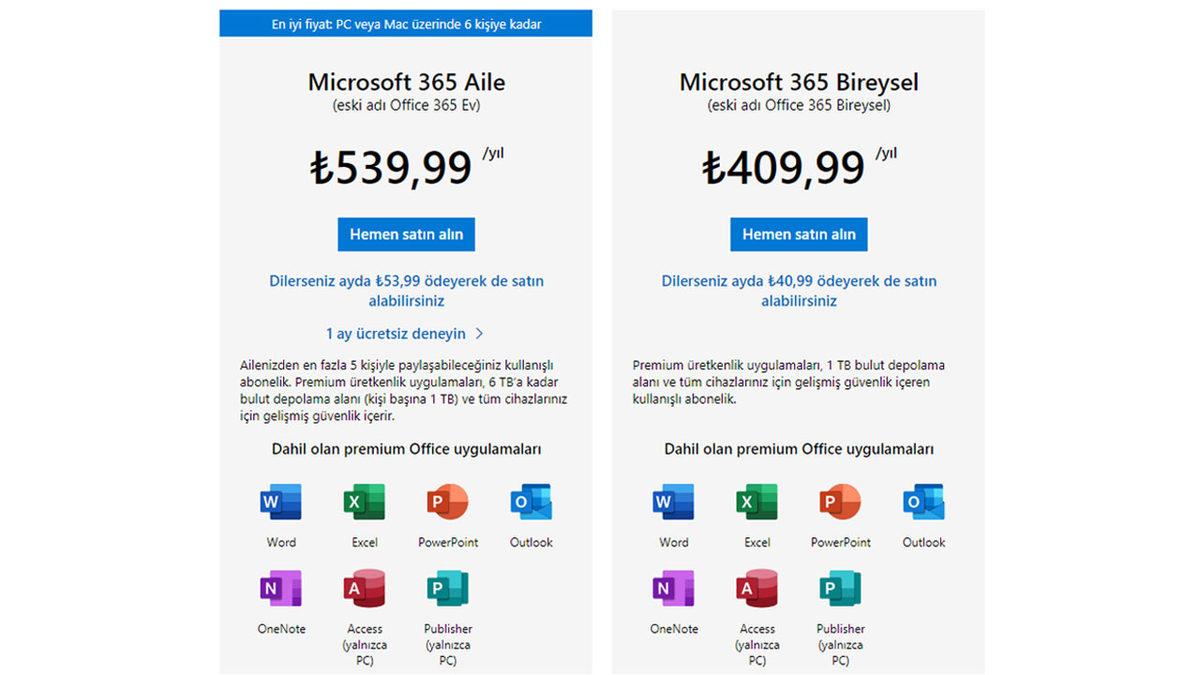Select the OneNote icon under Microsoft 365 Bireysel

coord(672,590)
